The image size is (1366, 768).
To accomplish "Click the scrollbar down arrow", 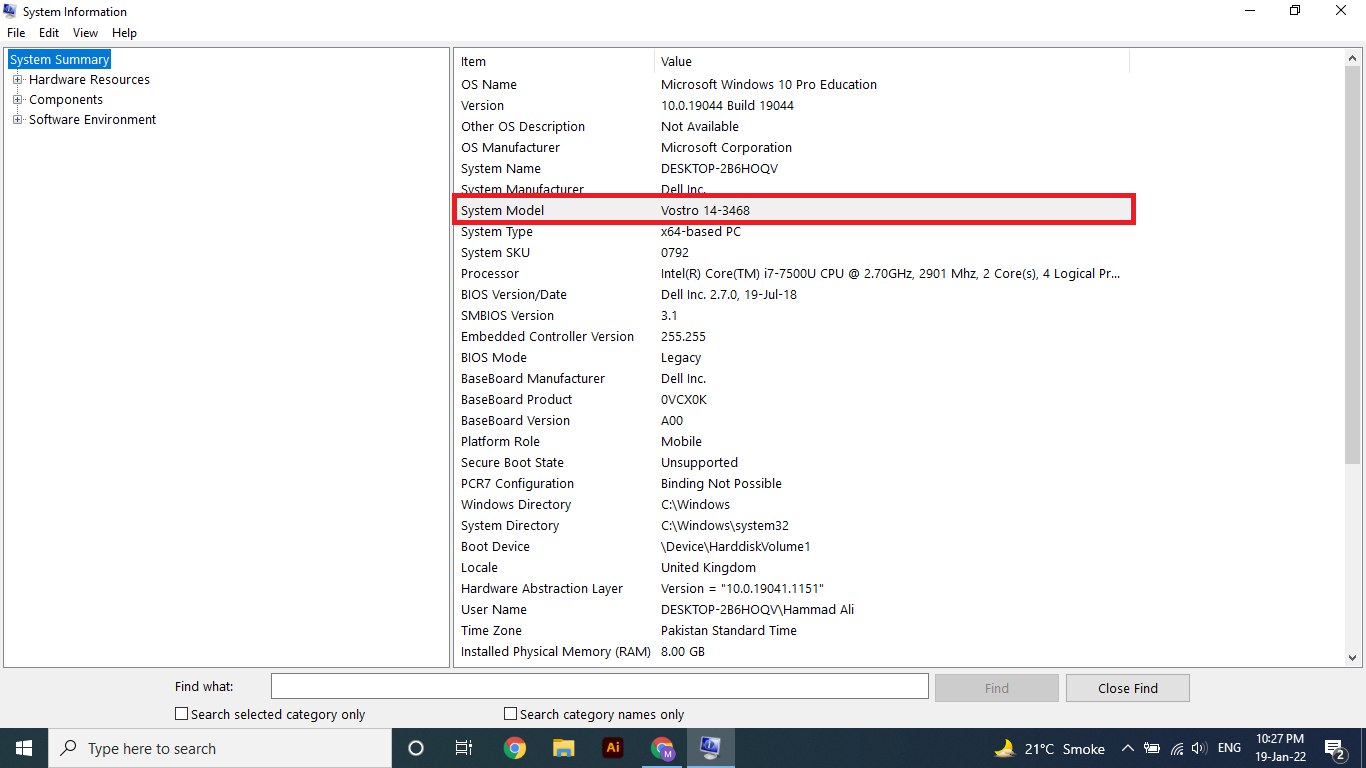I will pos(1352,658).
